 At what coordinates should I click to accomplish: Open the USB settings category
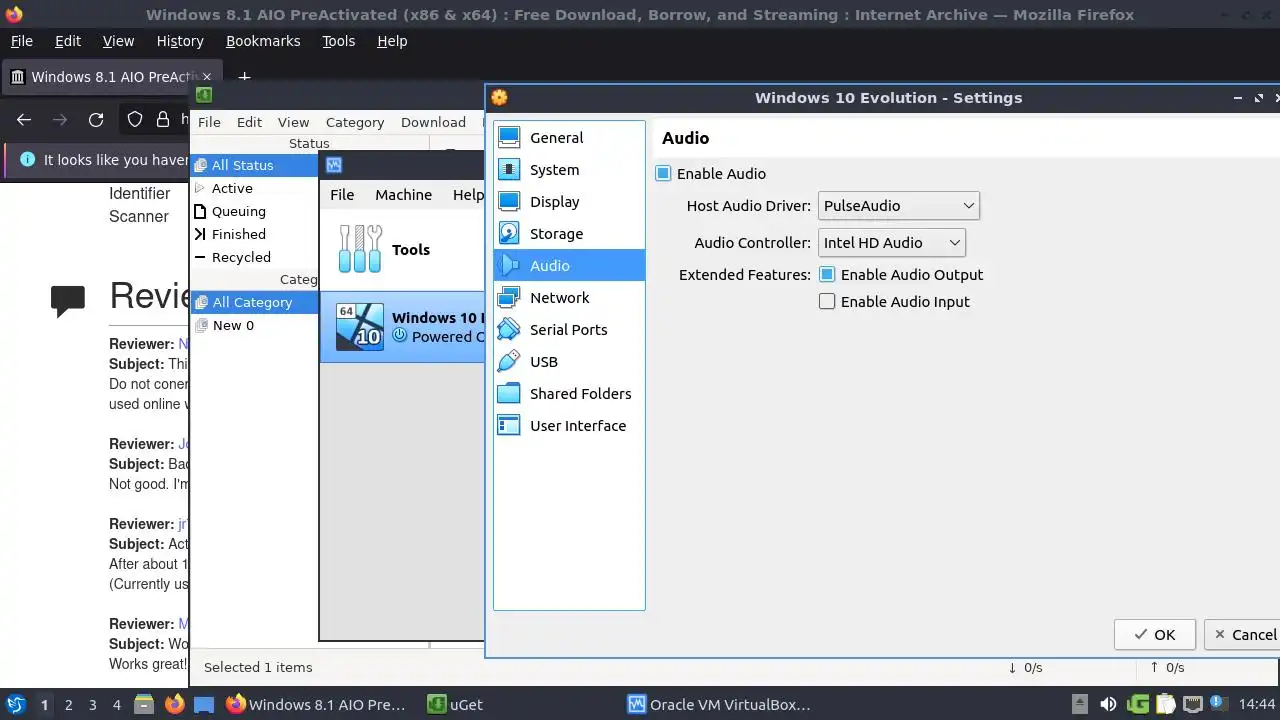click(x=569, y=361)
